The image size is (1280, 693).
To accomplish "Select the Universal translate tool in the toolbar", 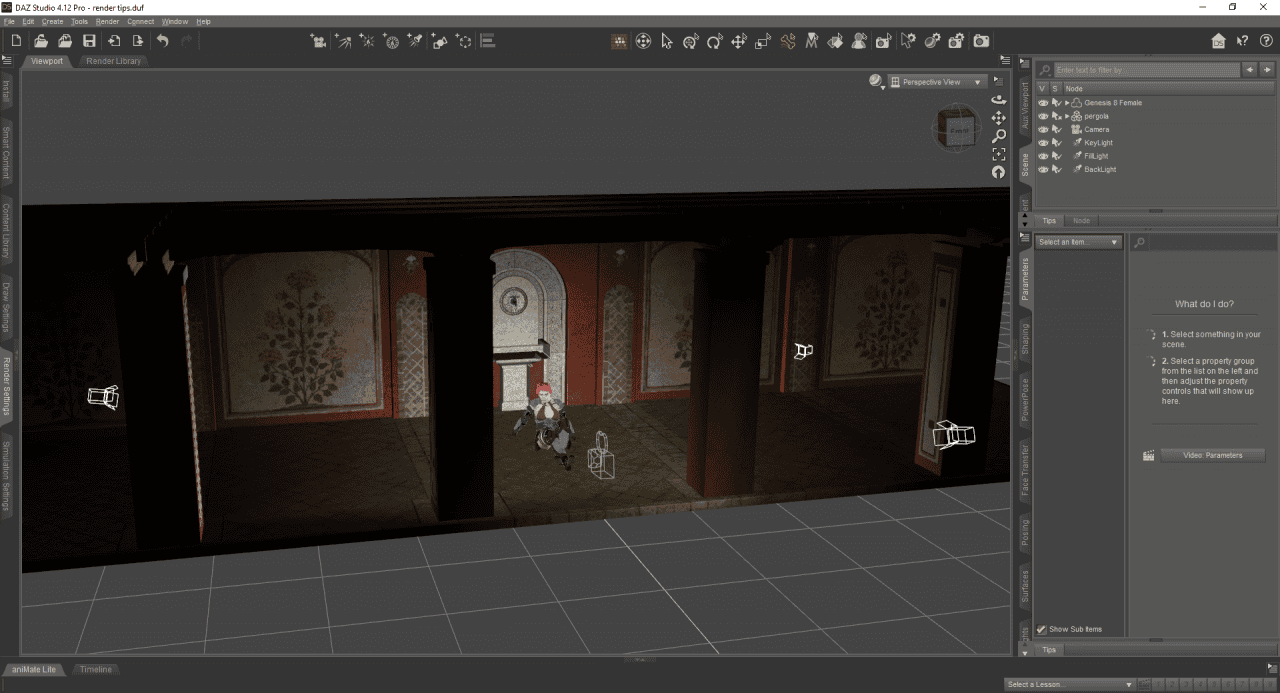I will pos(738,41).
